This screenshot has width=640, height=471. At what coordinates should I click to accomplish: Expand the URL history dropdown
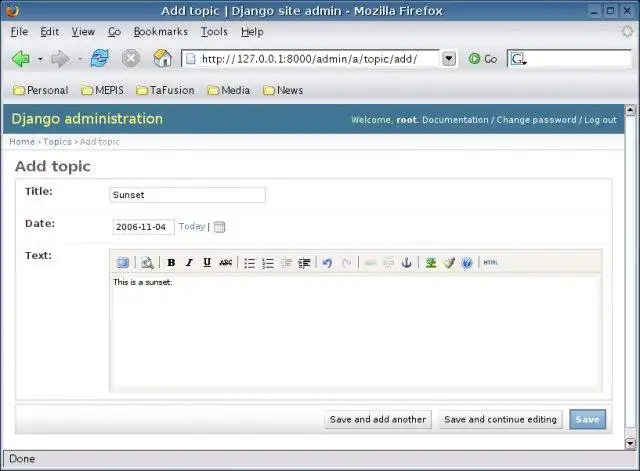tap(449, 59)
